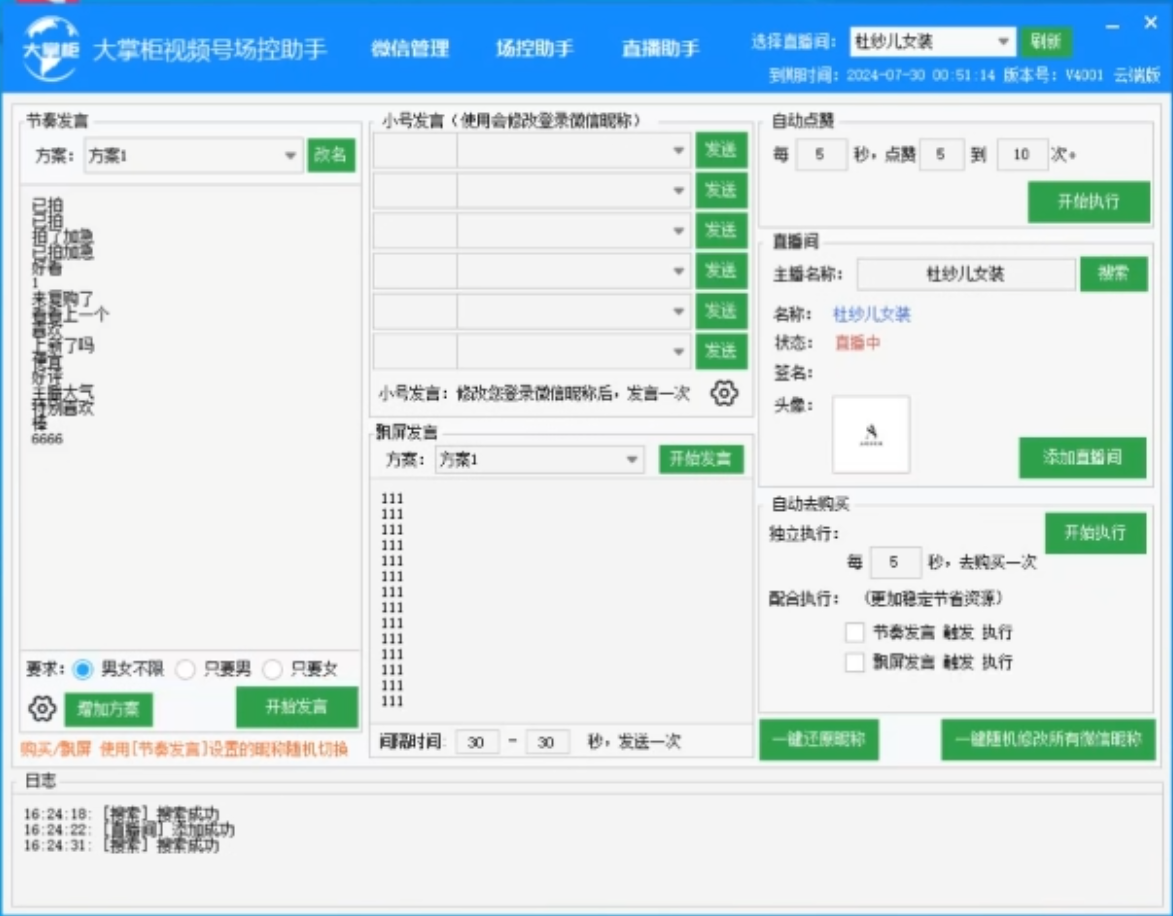Expand the 飘屏发言 方案 dropdown
This screenshot has width=1173, height=916.
632,460
